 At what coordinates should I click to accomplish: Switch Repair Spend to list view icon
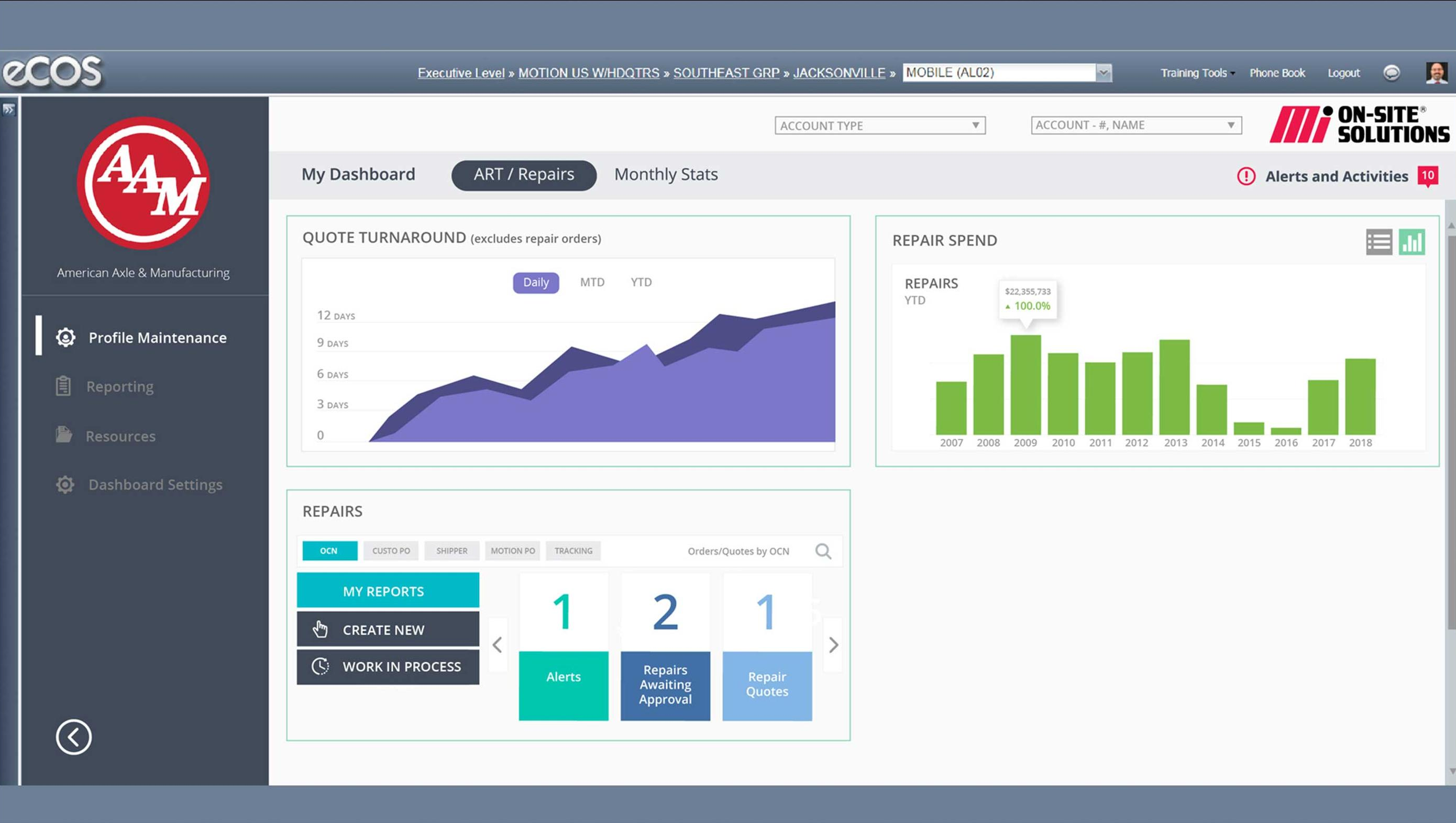coord(1378,242)
